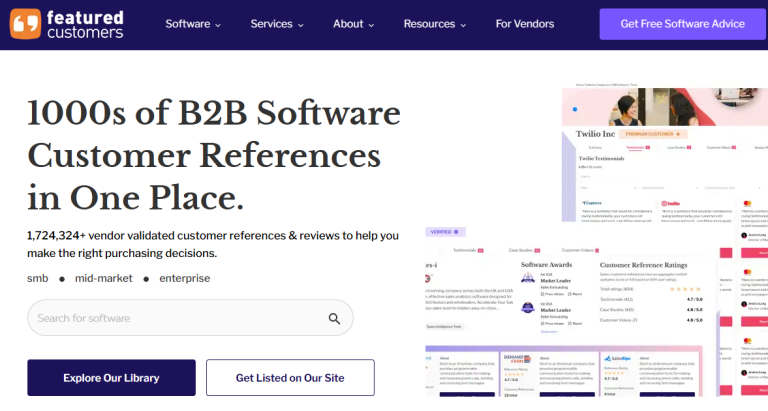Click the Customer Reference Ratings panel
Screen dimensions: 768x411
point(651,293)
